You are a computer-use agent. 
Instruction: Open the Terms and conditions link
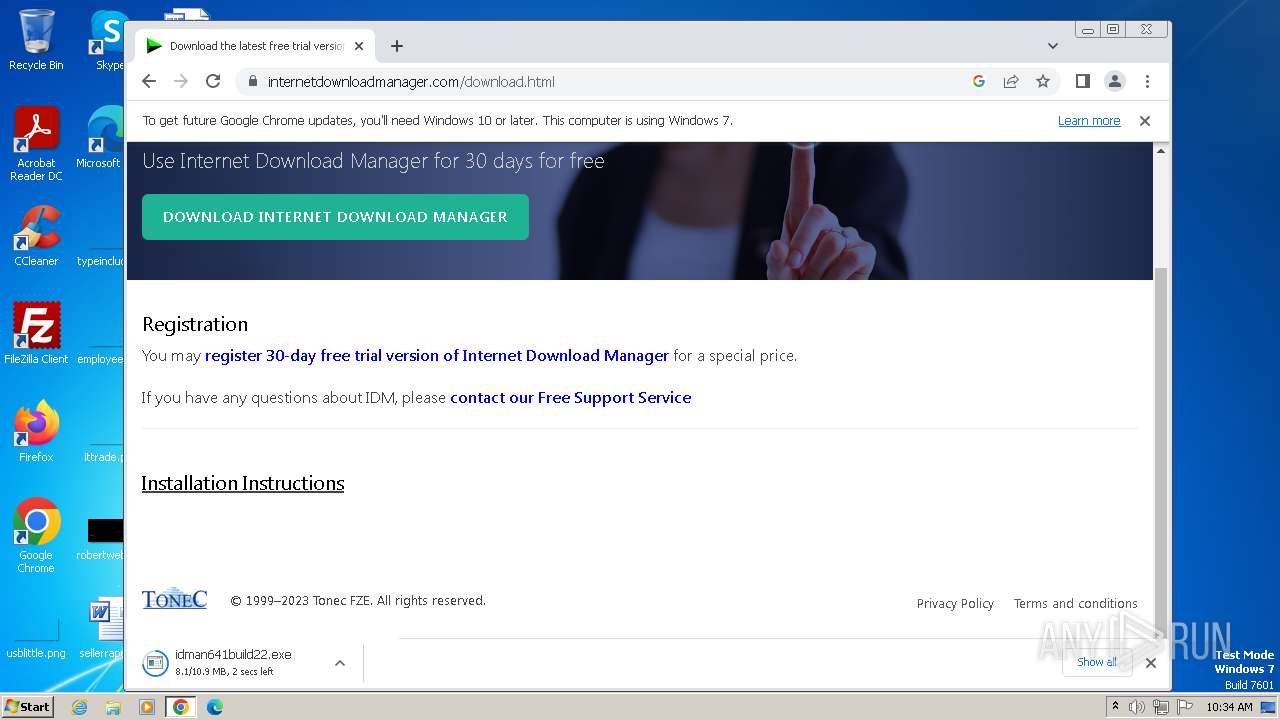coord(1075,603)
